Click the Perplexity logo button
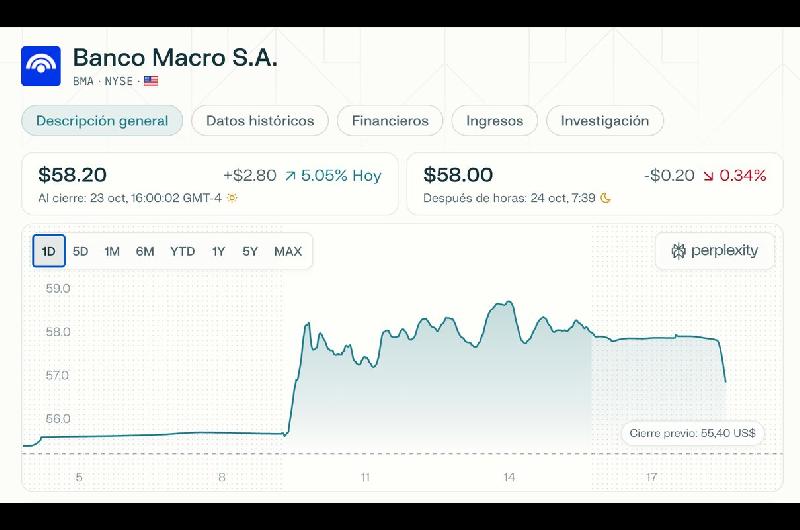 [715, 251]
